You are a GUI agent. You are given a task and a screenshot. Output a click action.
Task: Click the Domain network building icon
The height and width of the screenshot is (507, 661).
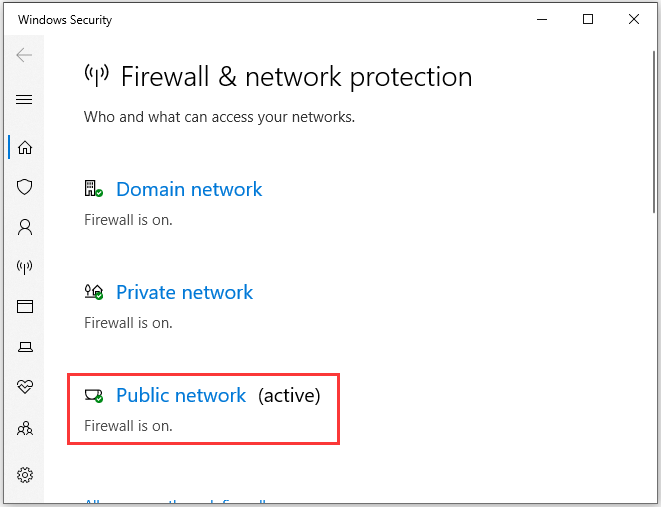tap(94, 188)
